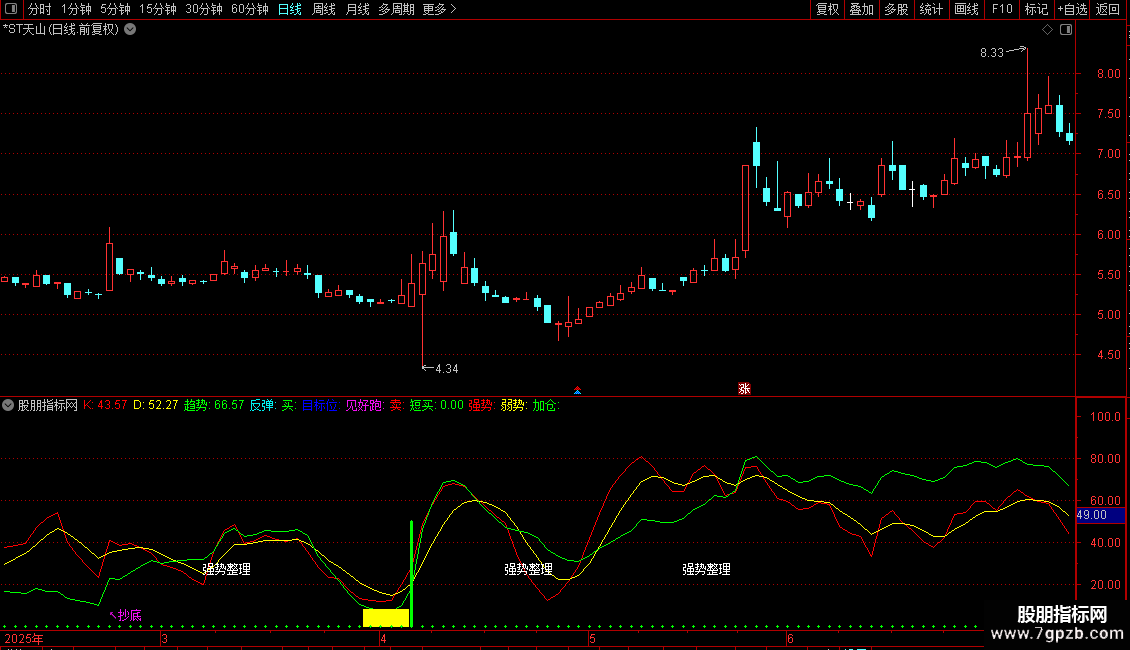Viewport: 1130px width, 650px height.
Task: Click the 加仓 indicator label
Action: click(546, 405)
